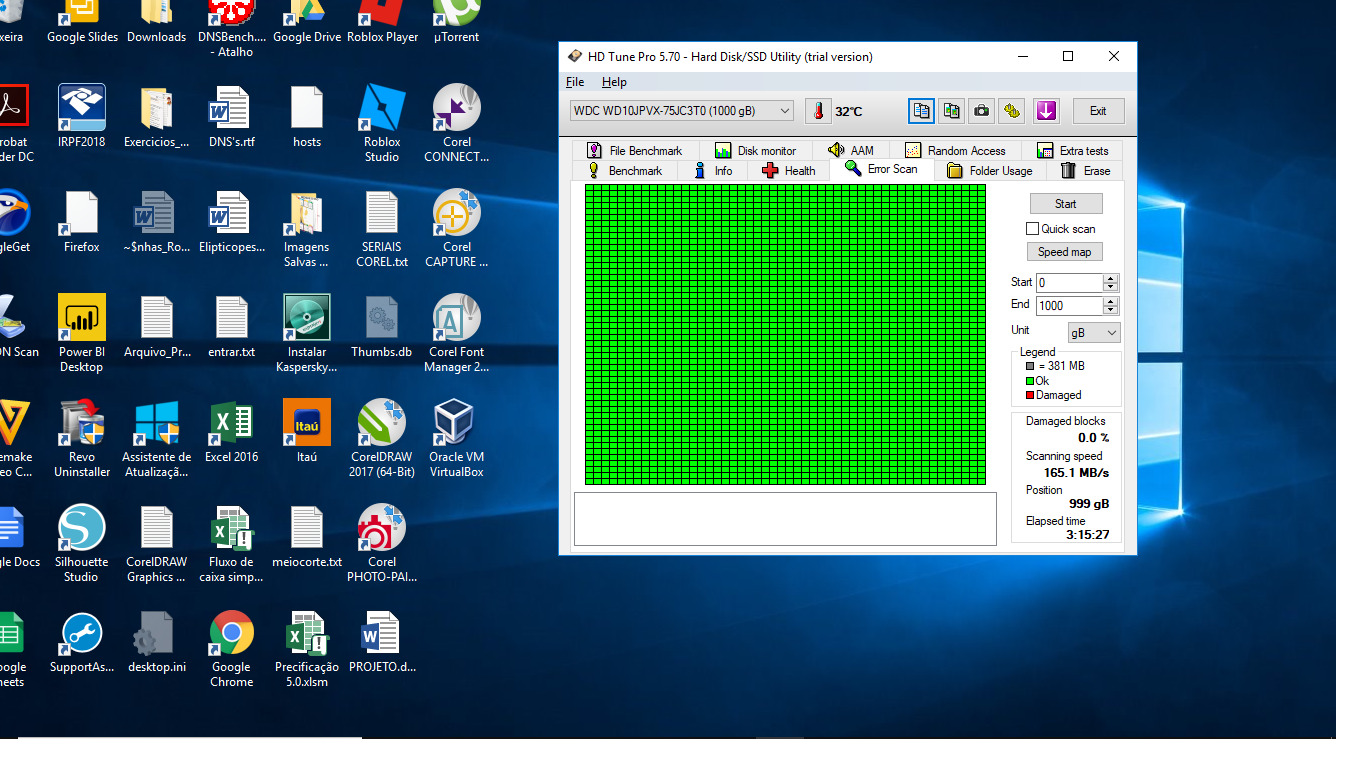Screen dimensions: 1366x768
Task: Enable the Quick scan checkbox
Action: pos(1033,229)
